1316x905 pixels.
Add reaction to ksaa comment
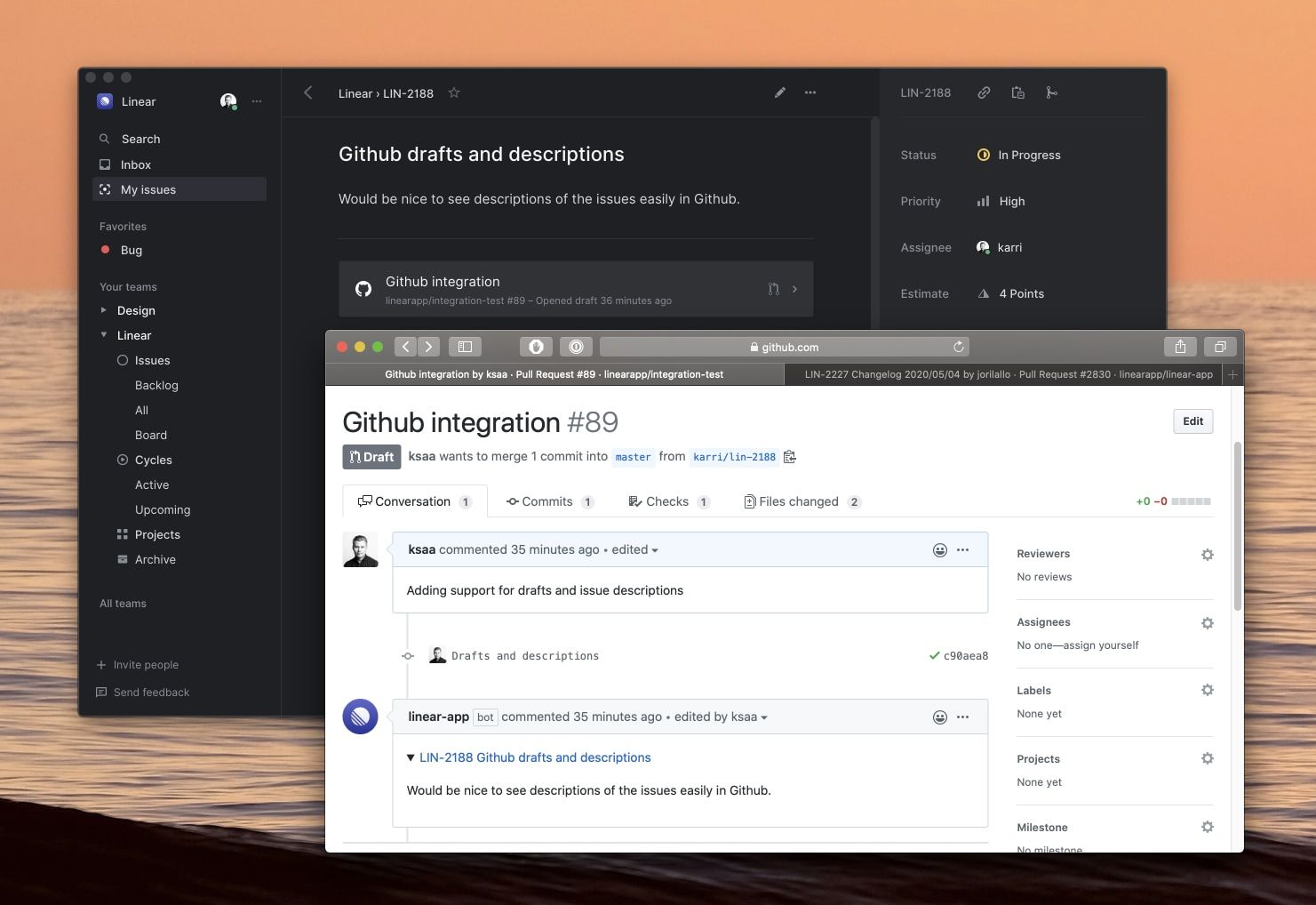(x=939, y=550)
